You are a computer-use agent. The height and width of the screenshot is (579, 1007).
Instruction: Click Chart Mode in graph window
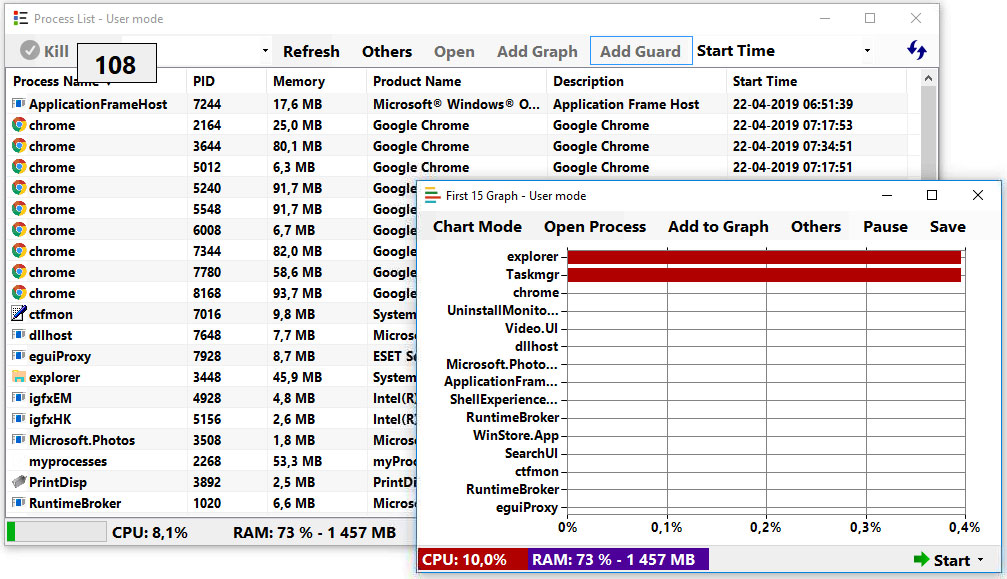coord(477,227)
